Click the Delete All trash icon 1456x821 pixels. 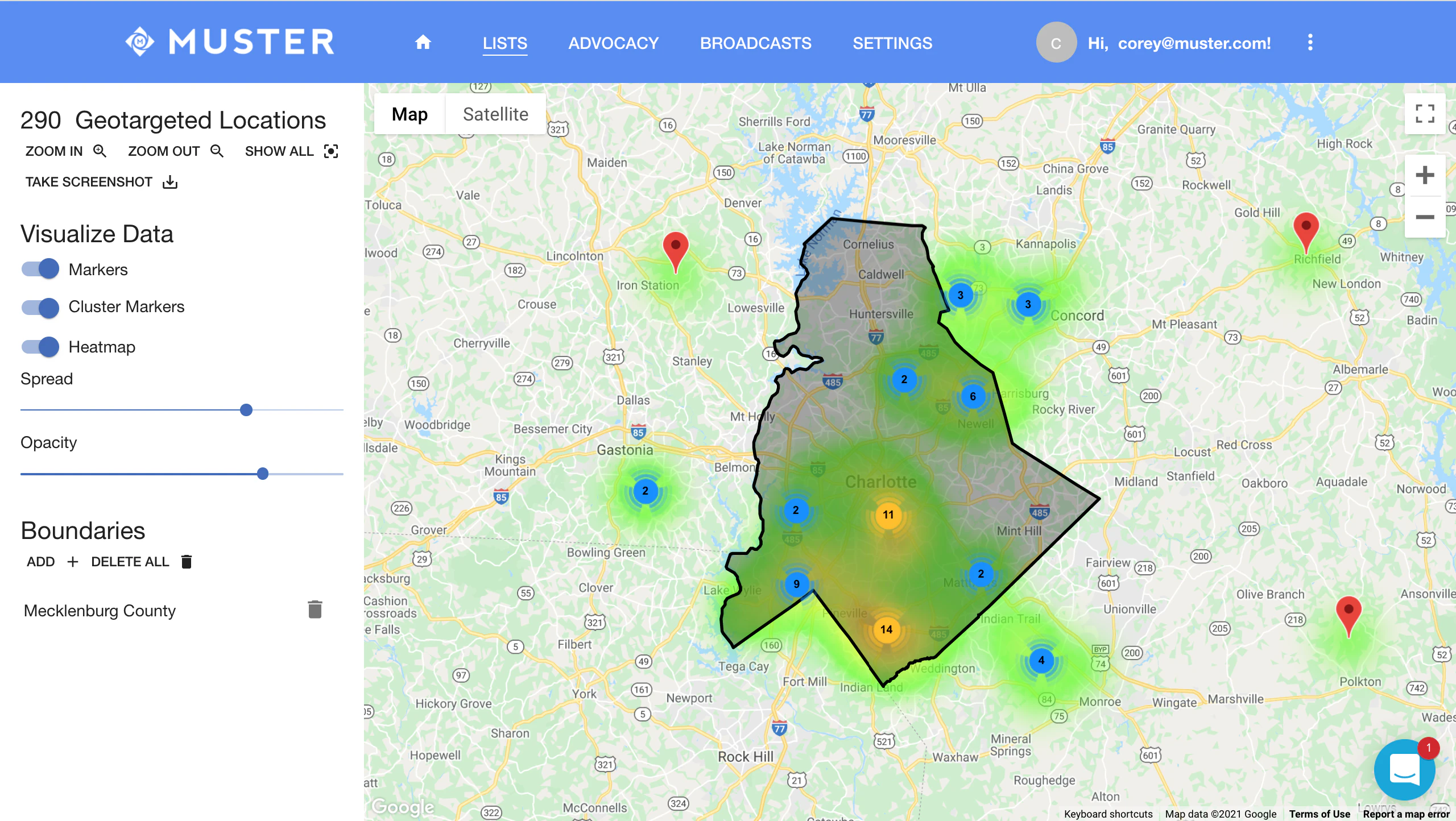[x=186, y=561]
